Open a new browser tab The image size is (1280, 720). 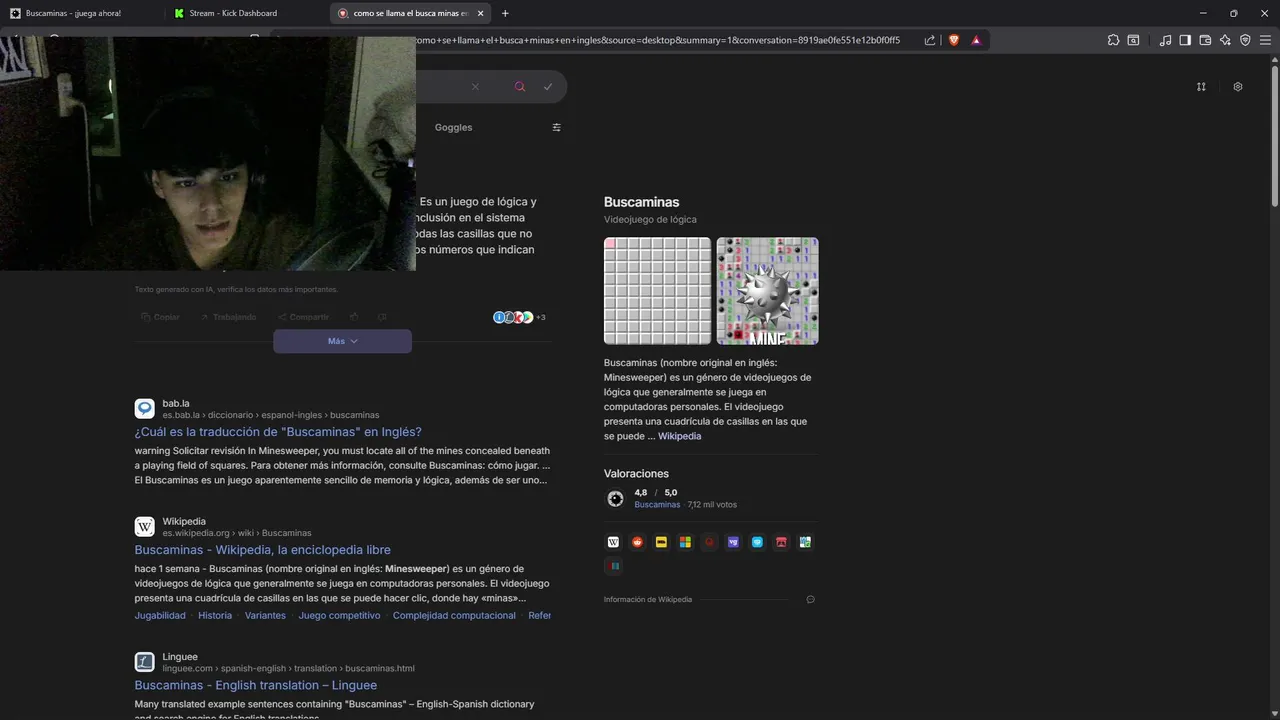click(x=505, y=13)
